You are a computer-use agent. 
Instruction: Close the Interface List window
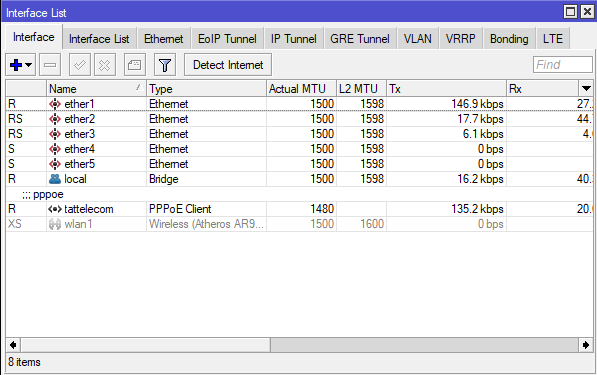(587, 12)
